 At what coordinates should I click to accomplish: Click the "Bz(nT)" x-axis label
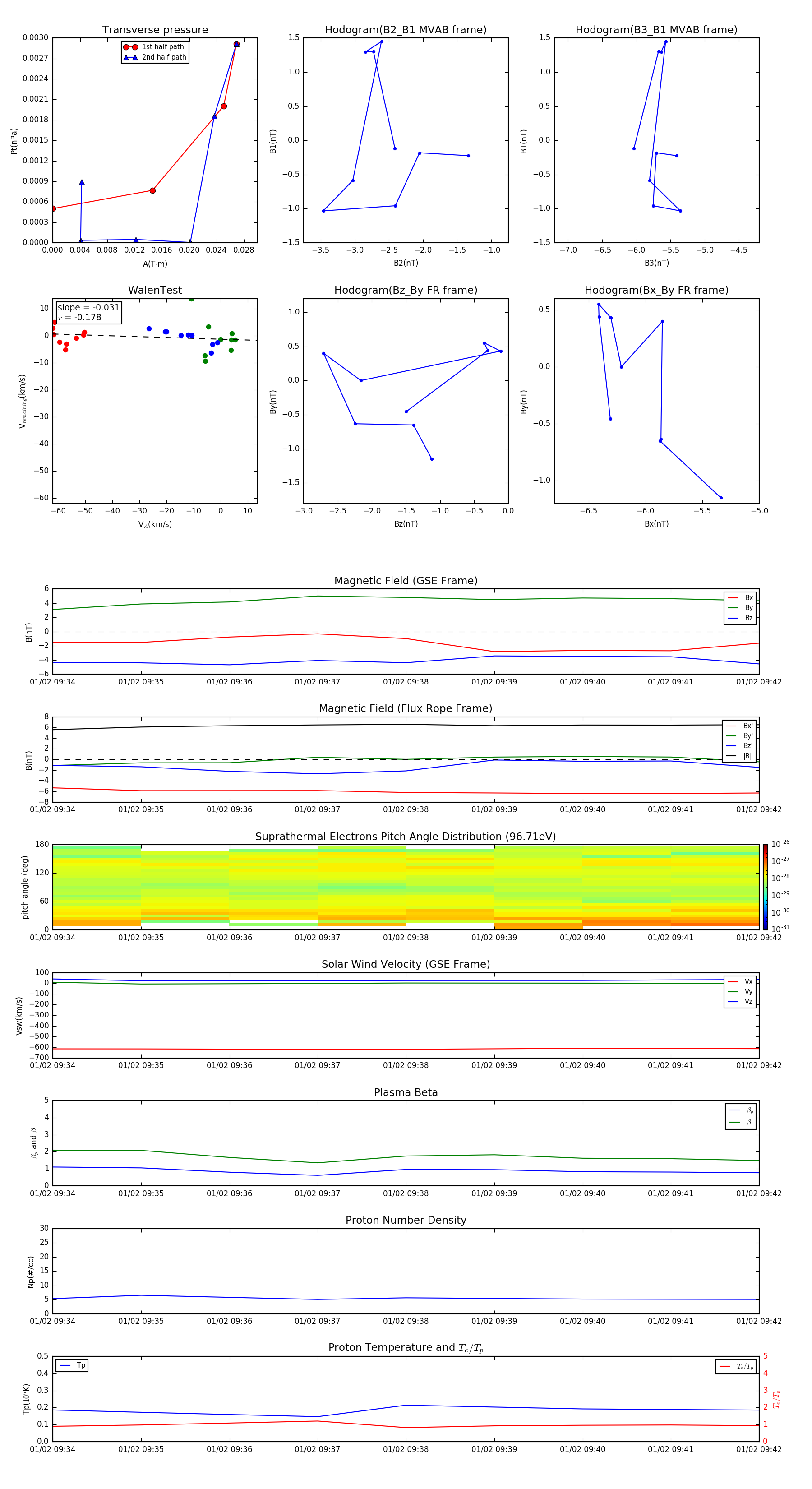coord(406,524)
